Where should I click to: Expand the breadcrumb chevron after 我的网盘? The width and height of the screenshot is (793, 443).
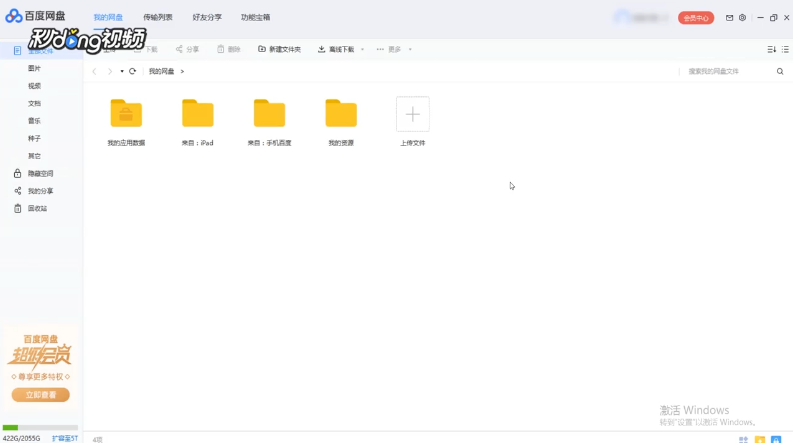click(182, 71)
